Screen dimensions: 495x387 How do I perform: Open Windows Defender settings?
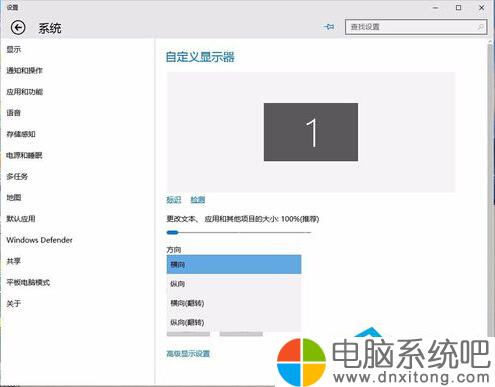coord(39,240)
